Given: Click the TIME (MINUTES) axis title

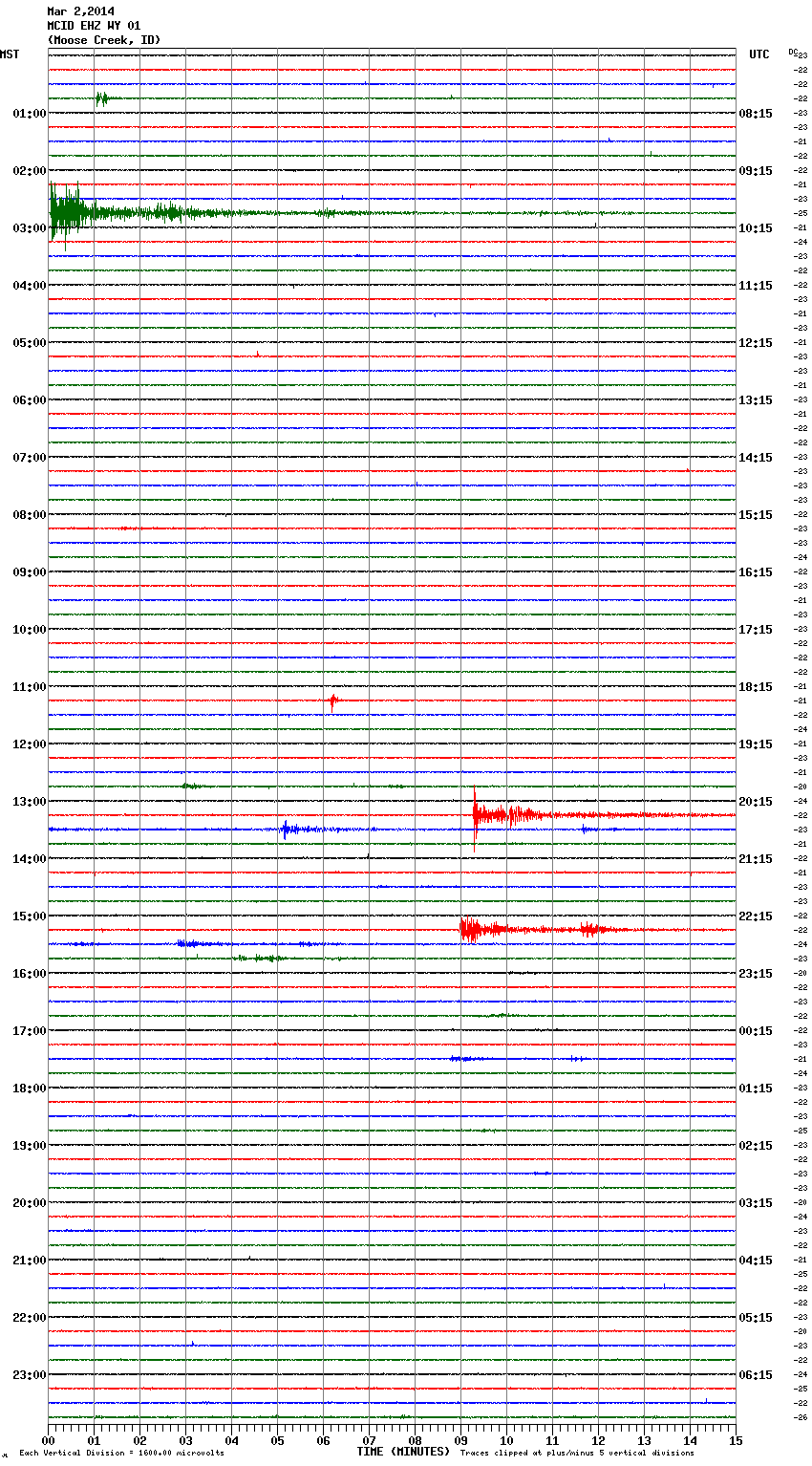Looking at the screenshot, I should [403, 1452].
